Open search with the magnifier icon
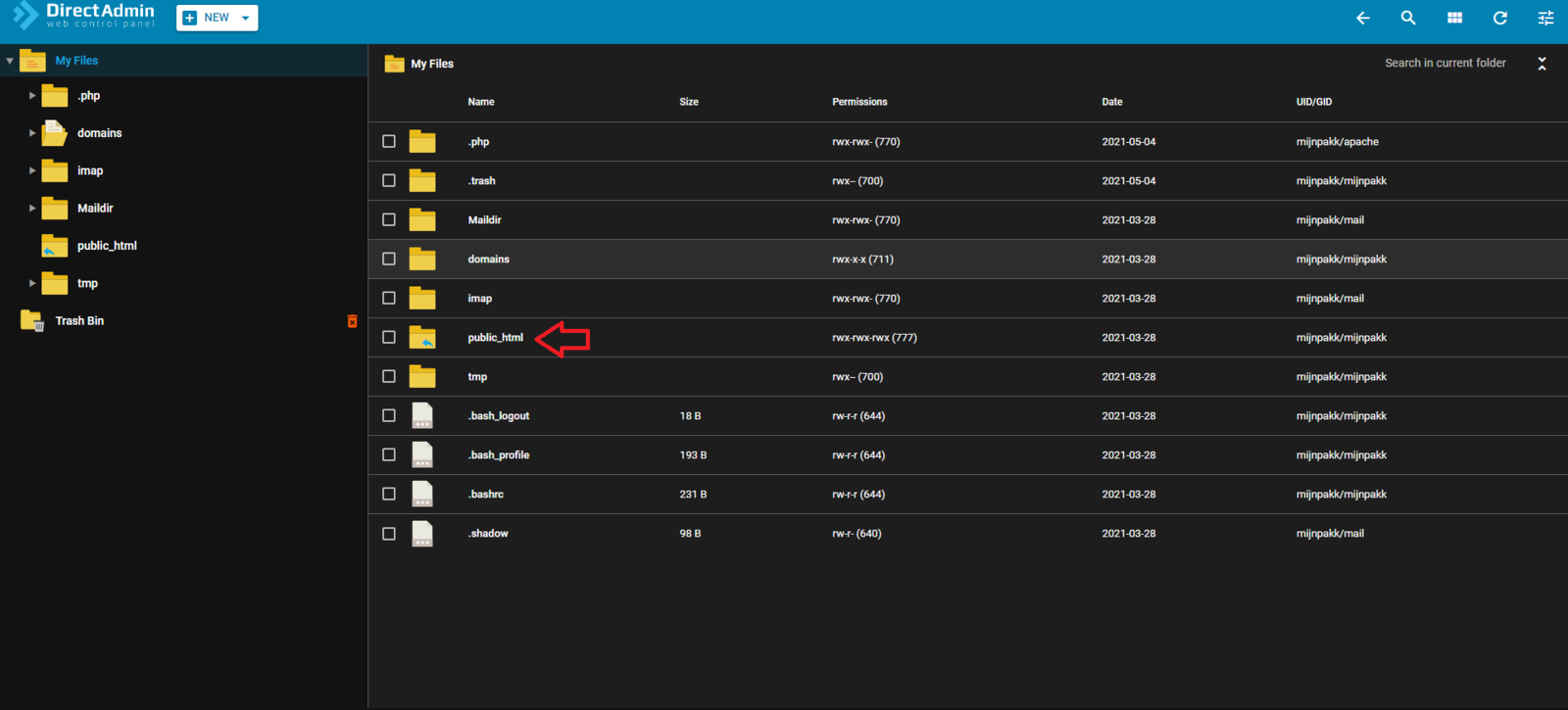Image resolution: width=1568 pixels, height=710 pixels. pos(1408,18)
